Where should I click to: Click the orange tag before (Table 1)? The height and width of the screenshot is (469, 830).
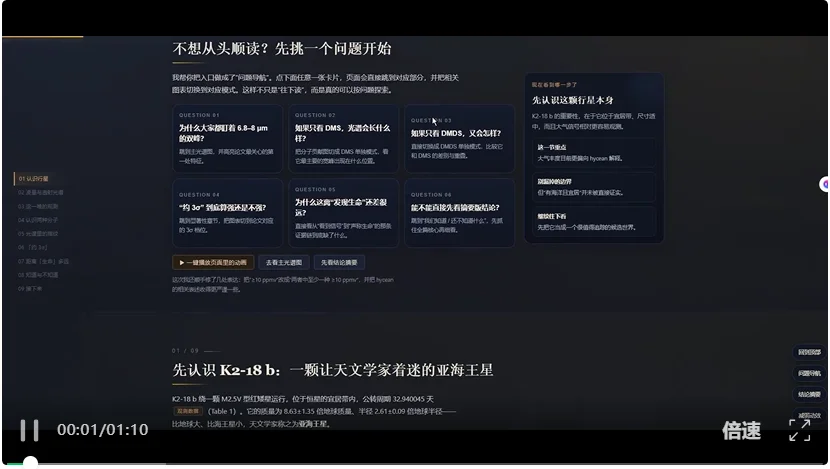pyautogui.click(x=187, y=411)
